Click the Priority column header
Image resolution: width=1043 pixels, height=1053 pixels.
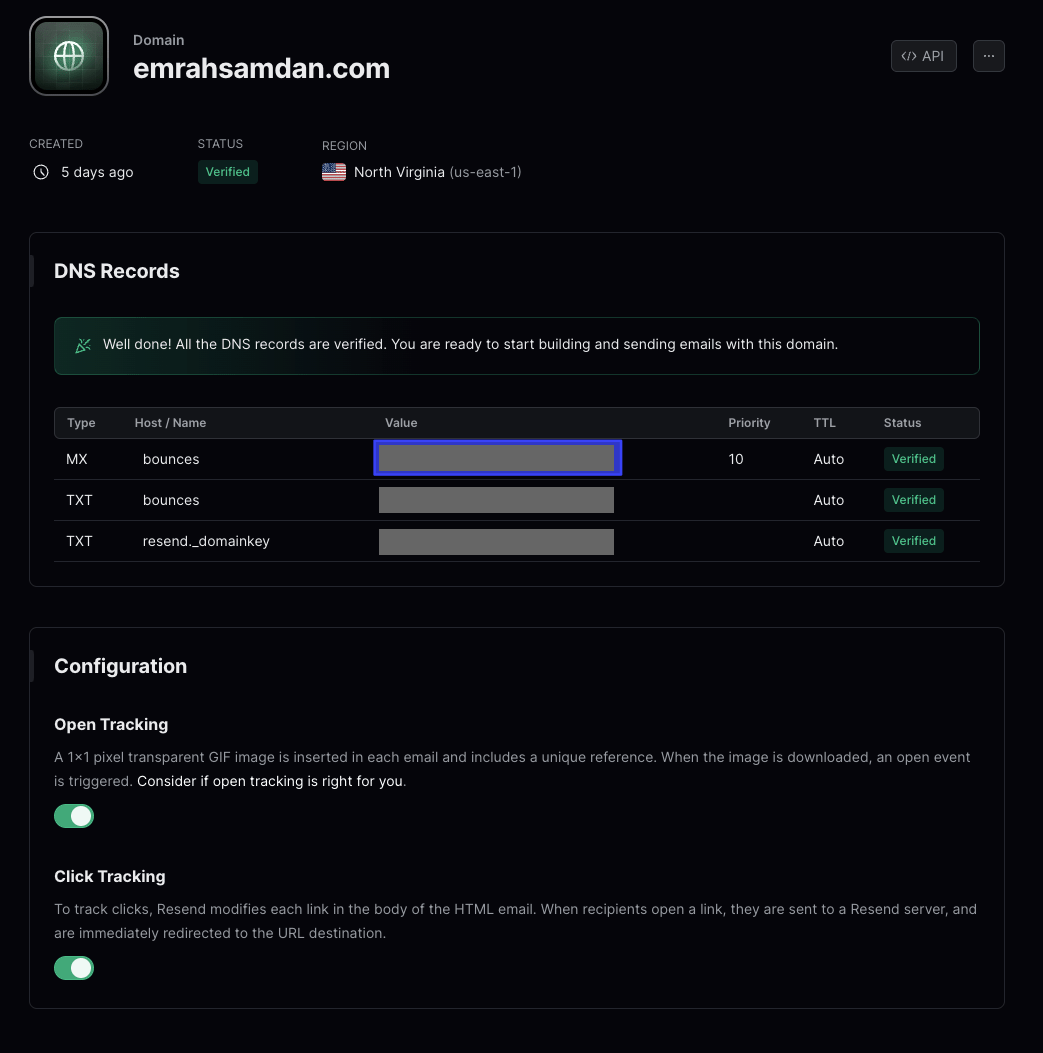pos(749,423)
